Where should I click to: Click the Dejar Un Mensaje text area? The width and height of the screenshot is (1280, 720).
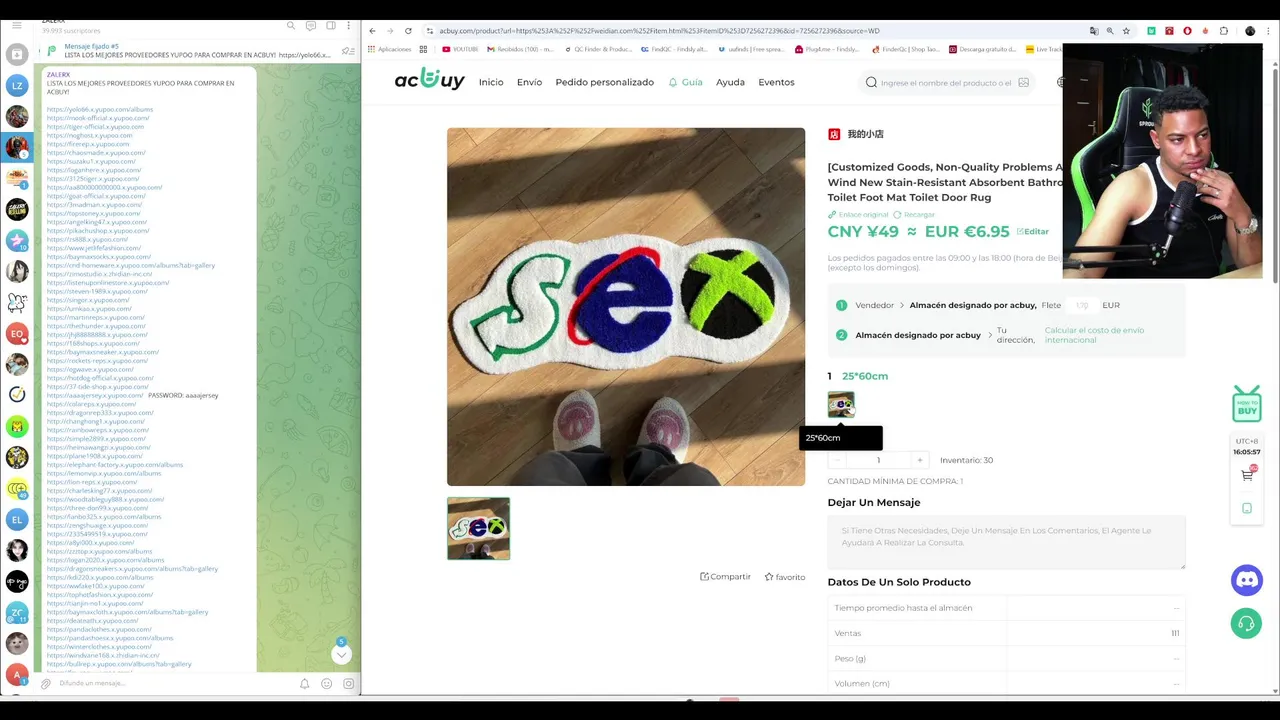(1006, 543)
